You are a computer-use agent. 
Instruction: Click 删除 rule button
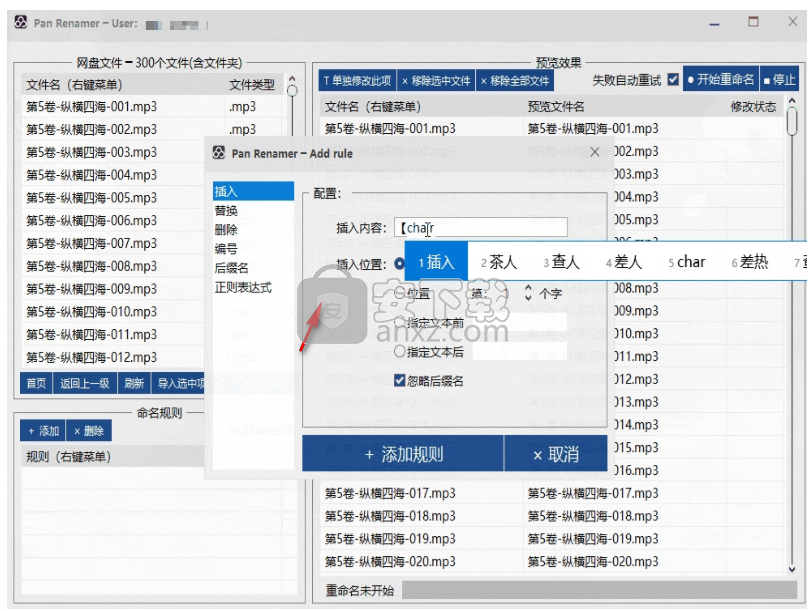[x=89, y=430]
